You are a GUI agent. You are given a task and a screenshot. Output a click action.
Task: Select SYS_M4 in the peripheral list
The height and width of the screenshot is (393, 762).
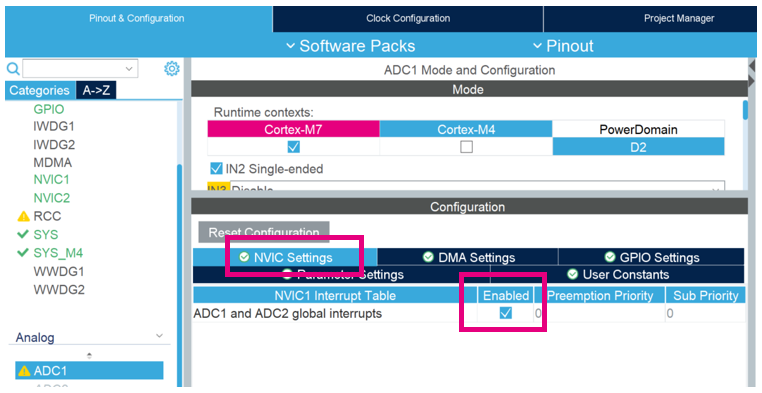58,253
